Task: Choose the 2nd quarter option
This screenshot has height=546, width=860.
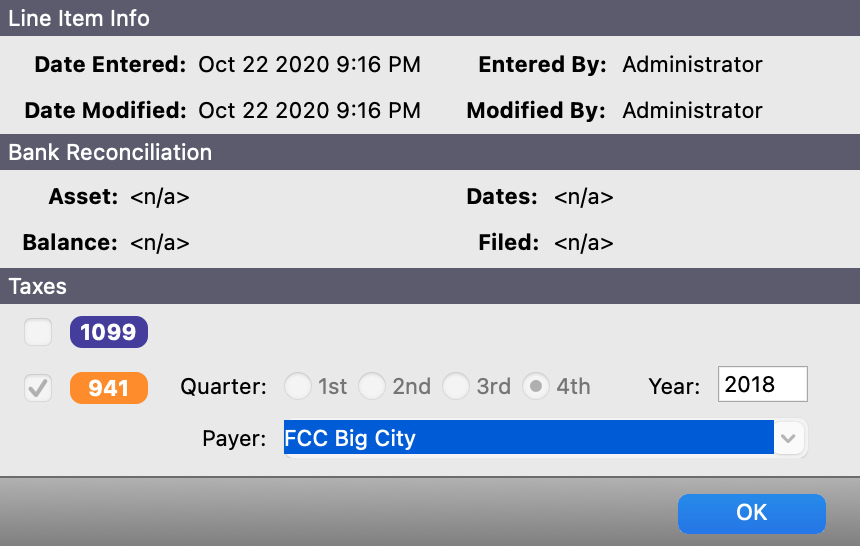Action: (x=372, y=386)
